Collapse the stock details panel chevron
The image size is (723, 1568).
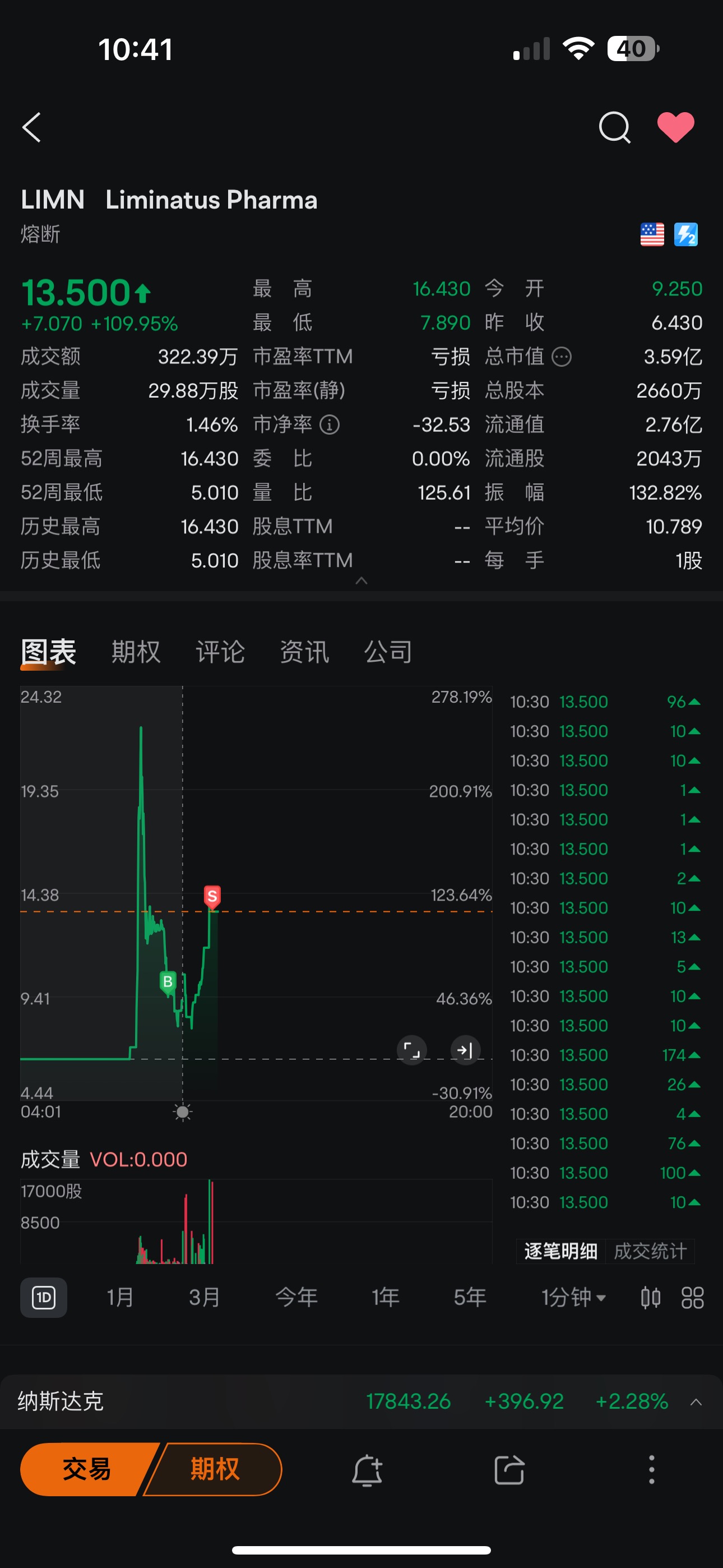(361, 580)
